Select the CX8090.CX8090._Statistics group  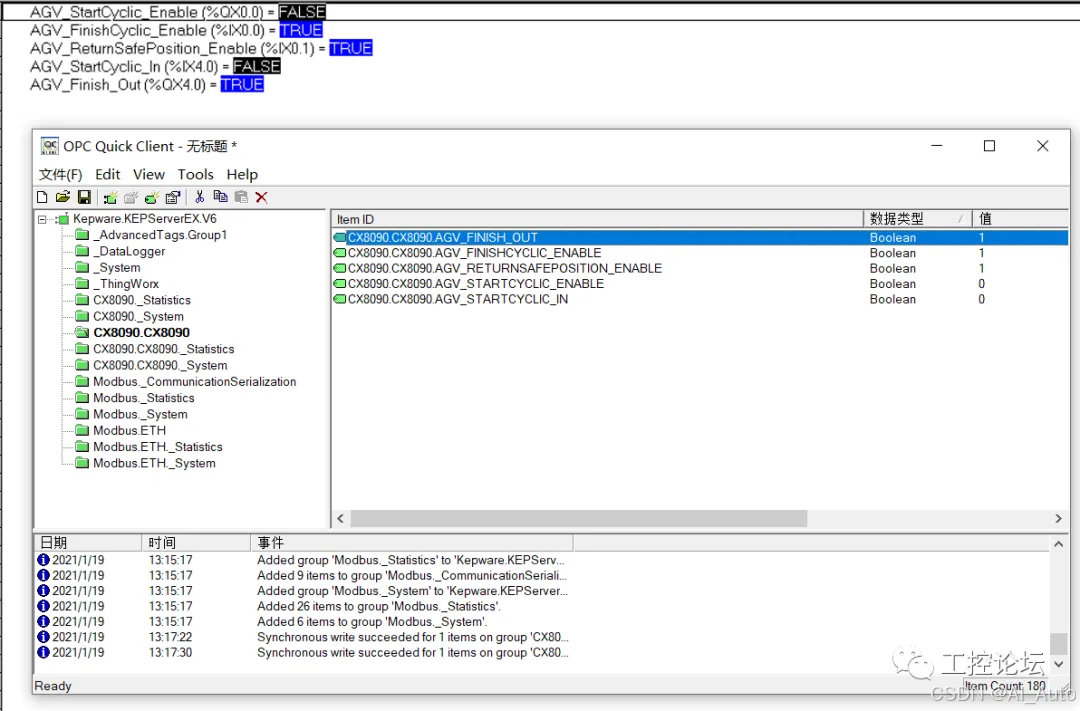[x=164, y=349]
